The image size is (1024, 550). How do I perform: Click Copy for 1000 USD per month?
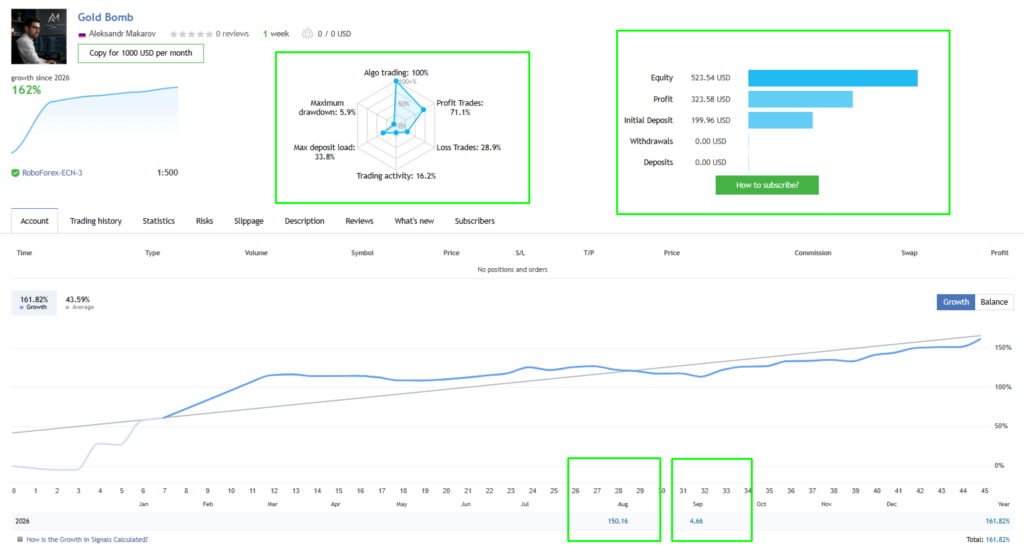pos(140,53)
